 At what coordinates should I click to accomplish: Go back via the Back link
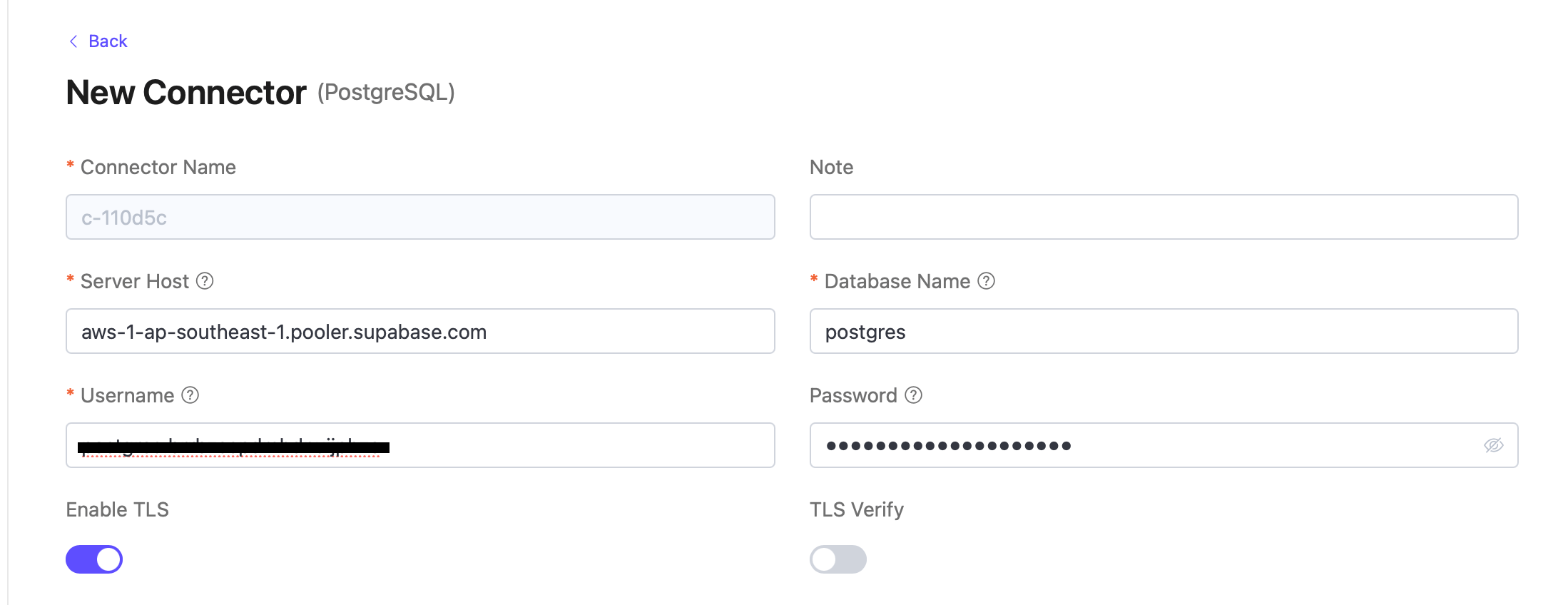coord(108,41)
